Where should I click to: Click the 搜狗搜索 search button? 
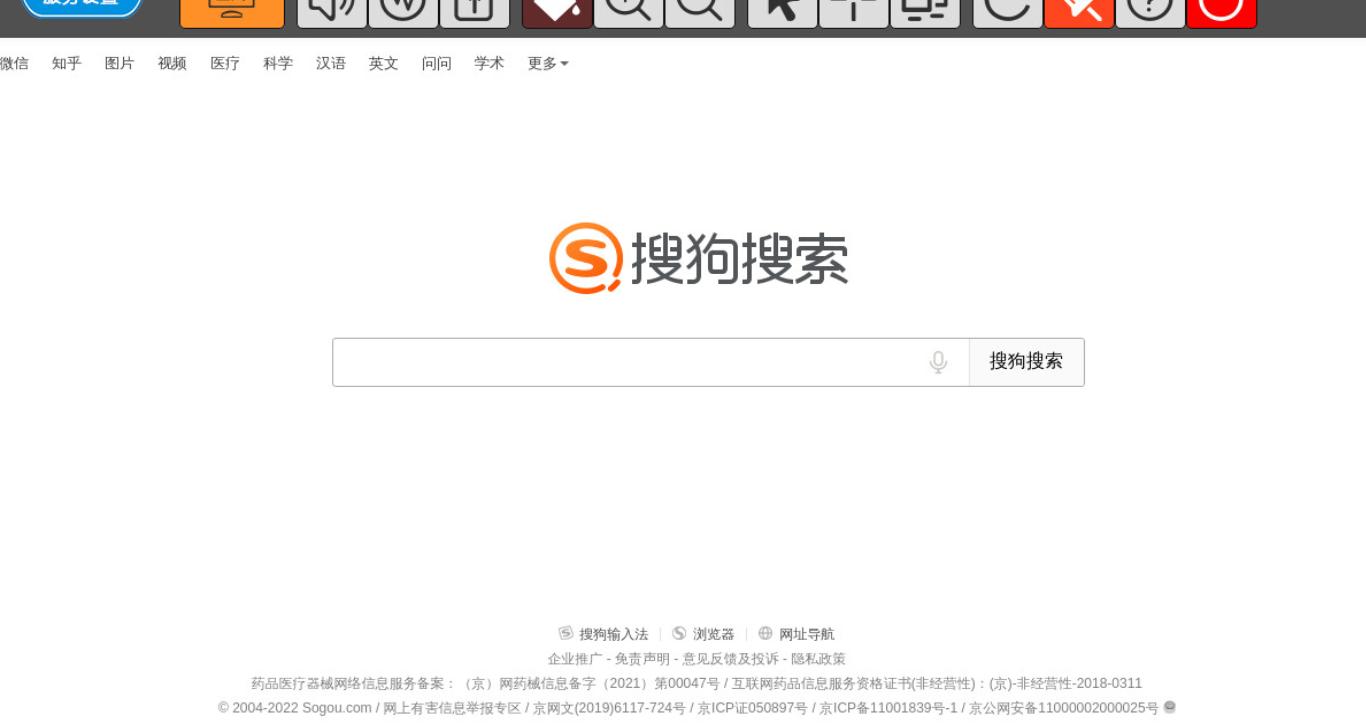coord(1026,362)
